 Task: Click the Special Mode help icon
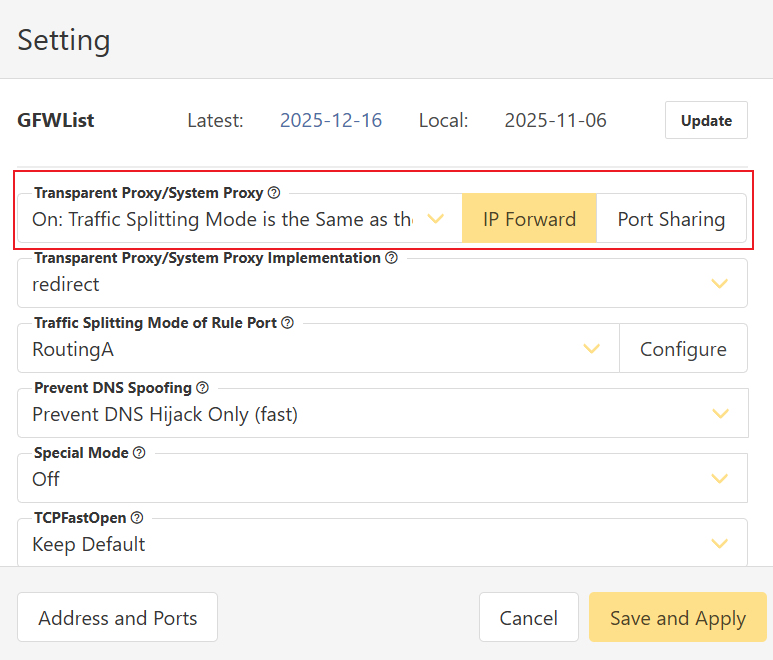pyautogui.click(x=139, y=453)
